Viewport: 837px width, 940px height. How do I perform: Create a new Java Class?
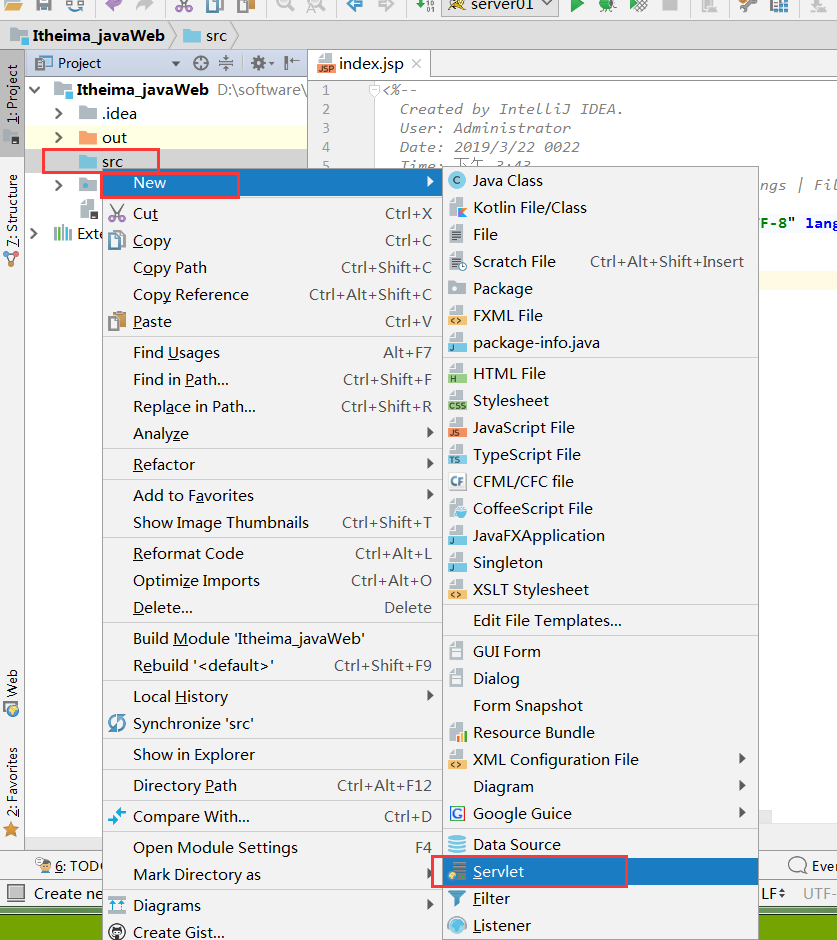(x=600, y=180)
